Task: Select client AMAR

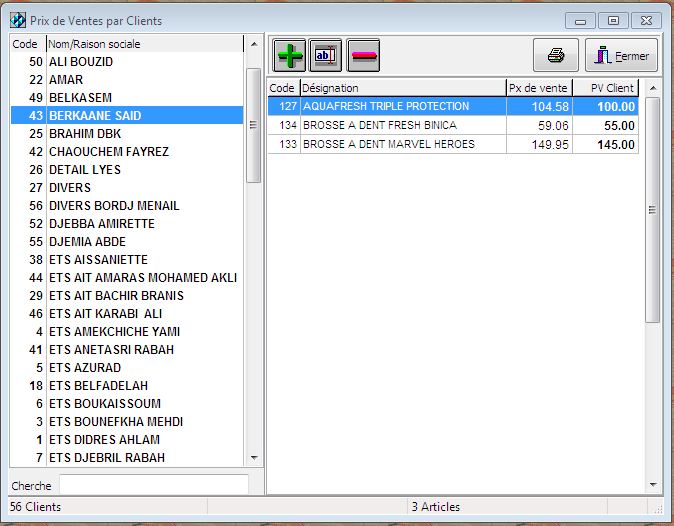Action: coord(127,80)
